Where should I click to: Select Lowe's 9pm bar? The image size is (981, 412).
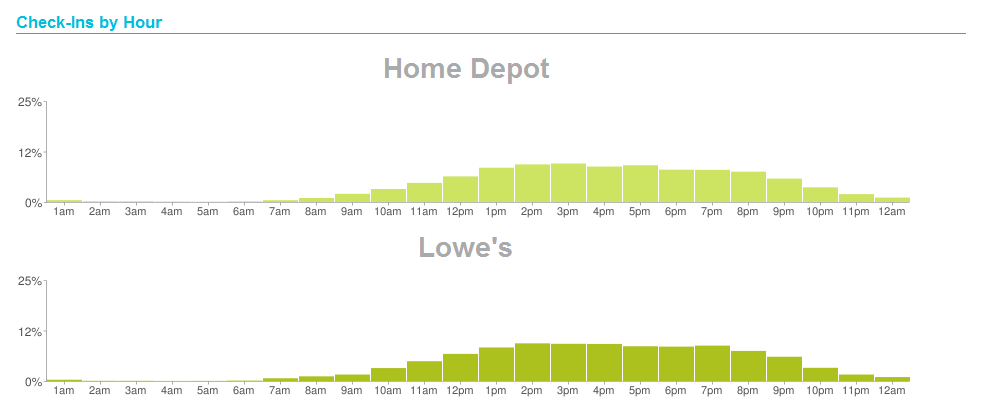[x=784, y=369]
